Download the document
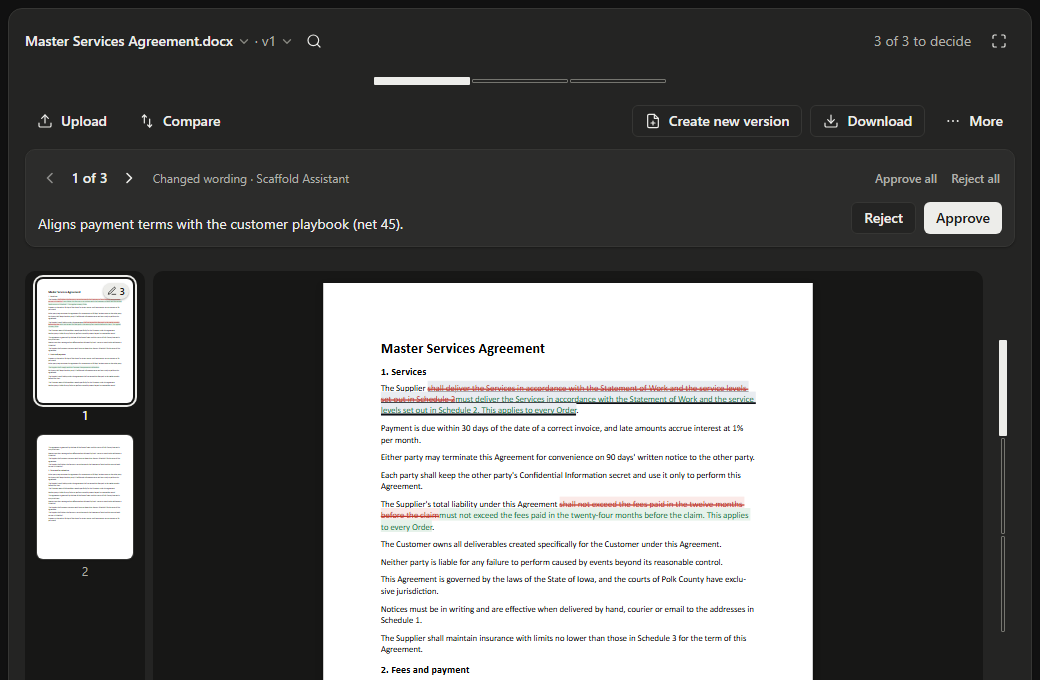This screenshot has height=680, width=1040. [868, 121]
